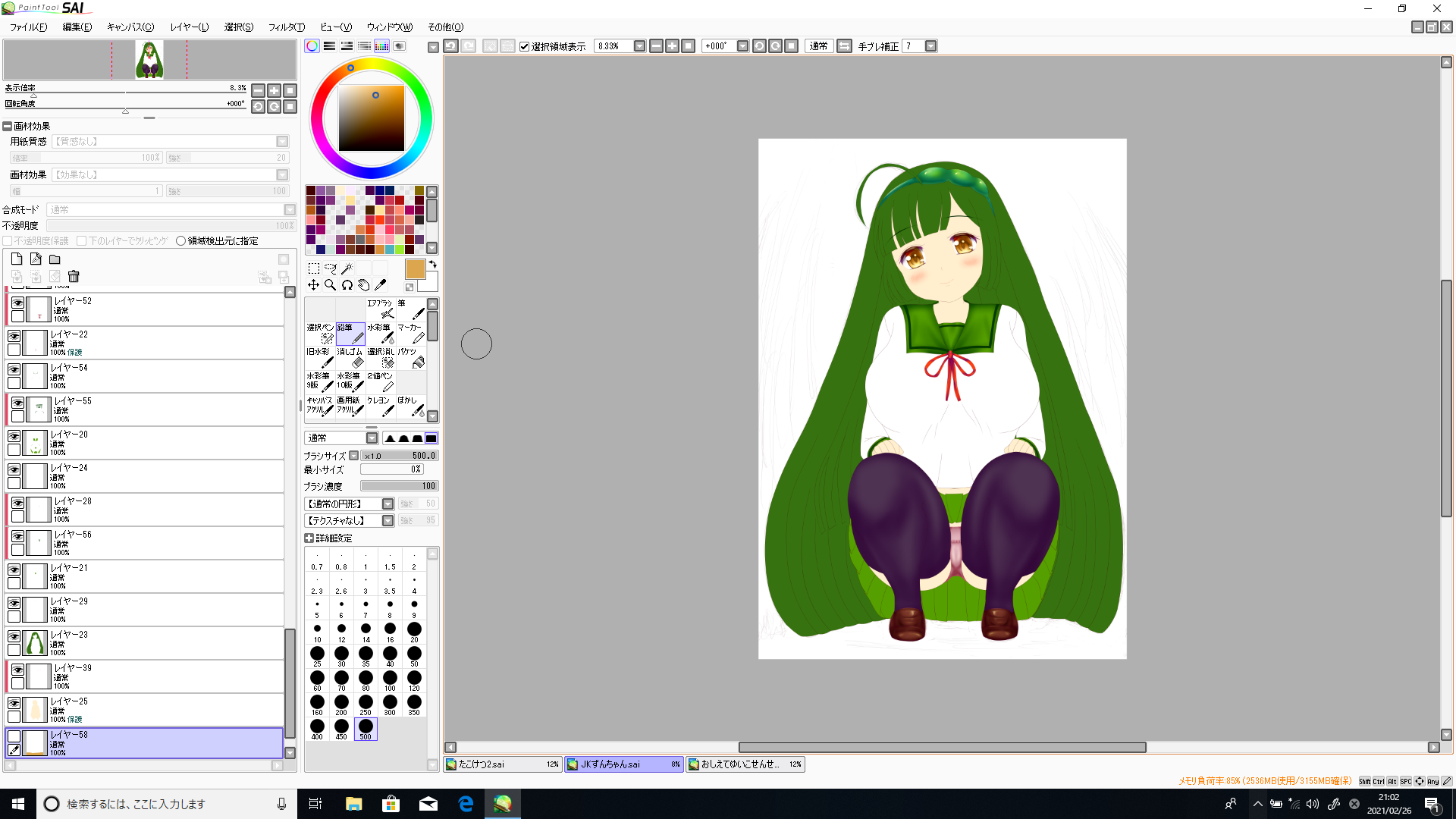Choose the マーカー marker tool
The height and width of the screenshot is (819, 1456).
[410, 333]
